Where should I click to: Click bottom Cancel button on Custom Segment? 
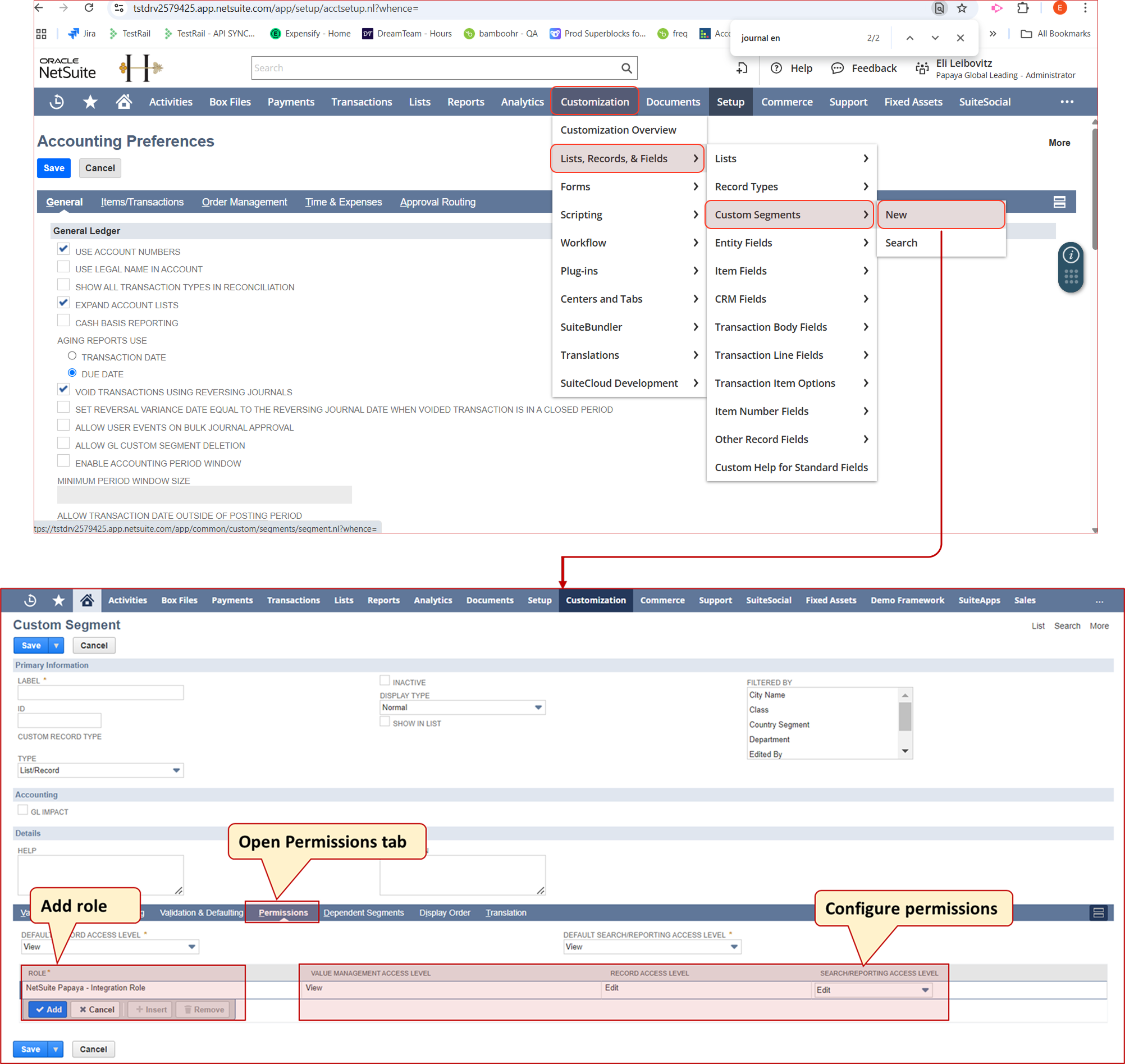tap(93, 1049)
